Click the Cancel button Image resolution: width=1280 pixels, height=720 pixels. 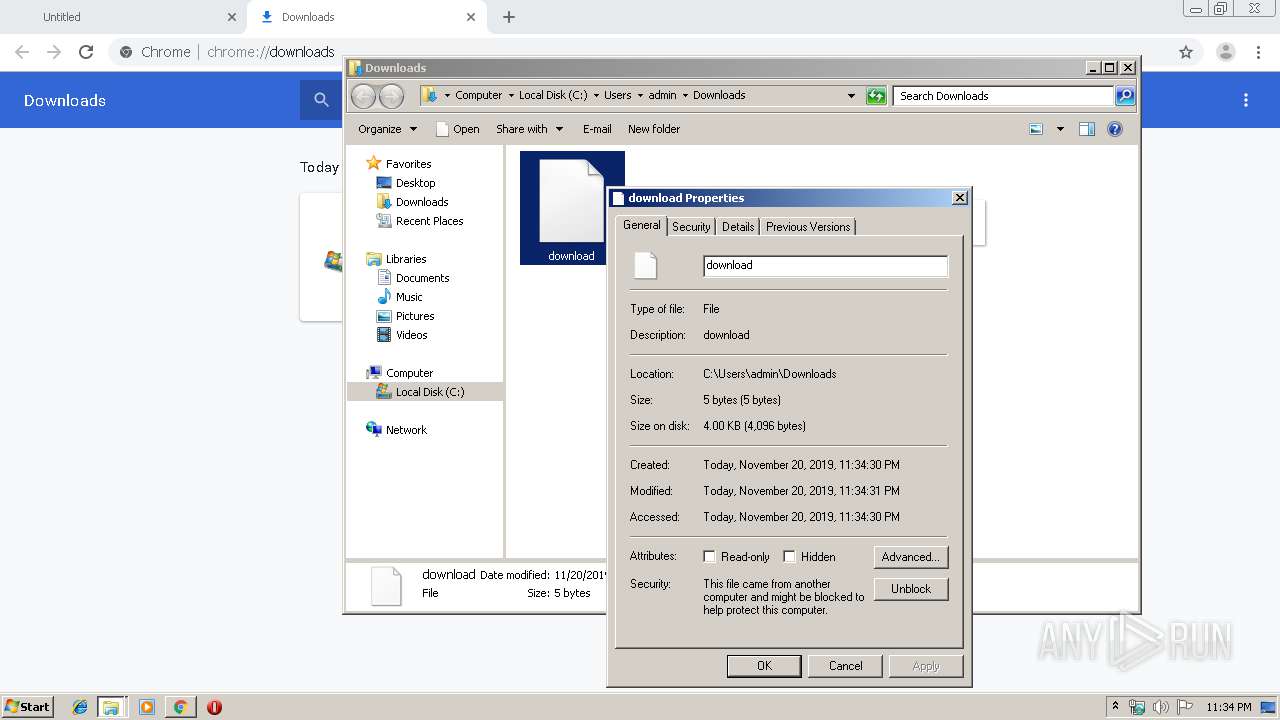[x=845, y=666]
